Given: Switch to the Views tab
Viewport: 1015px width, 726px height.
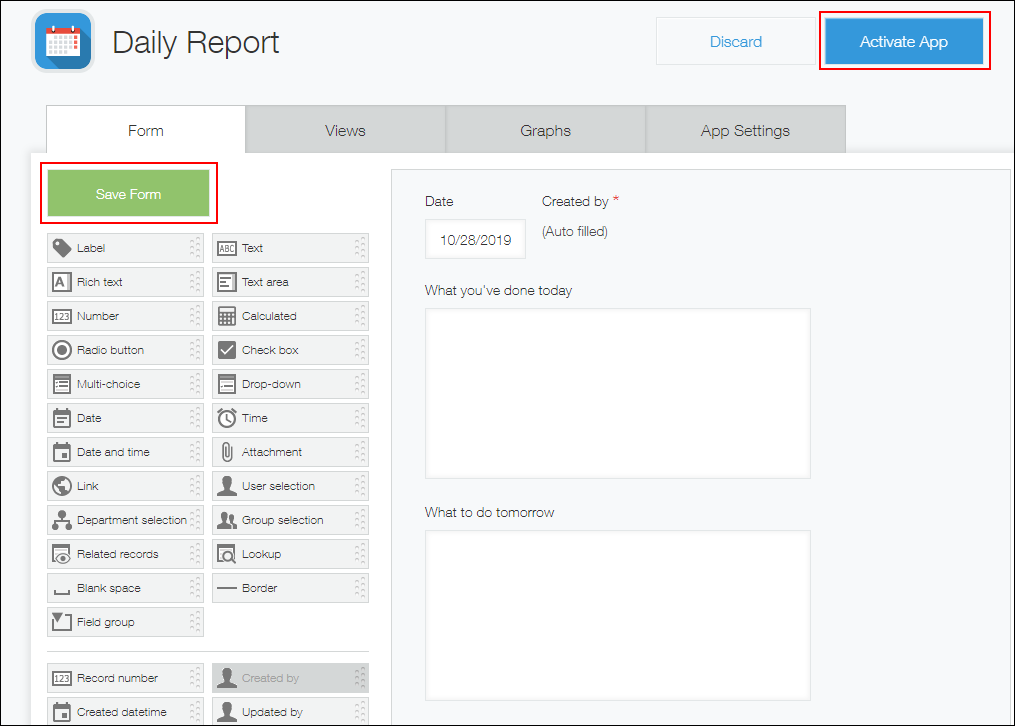Looking at the screenshot, I should [344, 129].
